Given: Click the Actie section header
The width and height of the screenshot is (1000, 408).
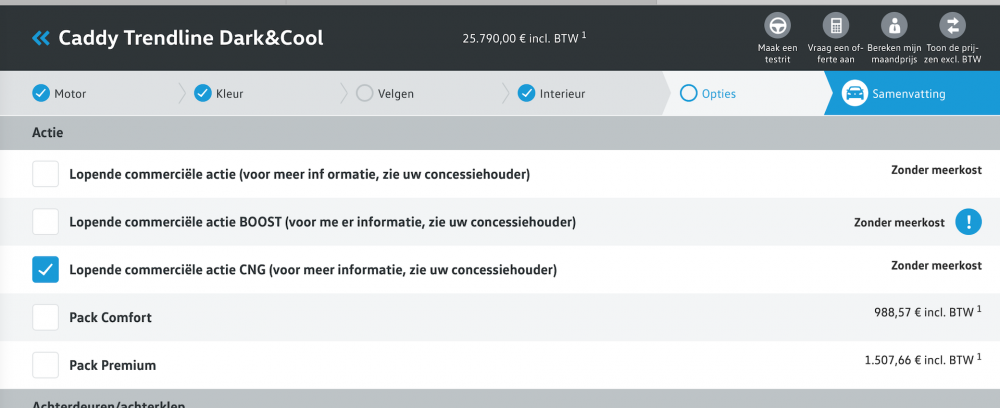Looking at the screenshot, I should (x=500, y=133).
